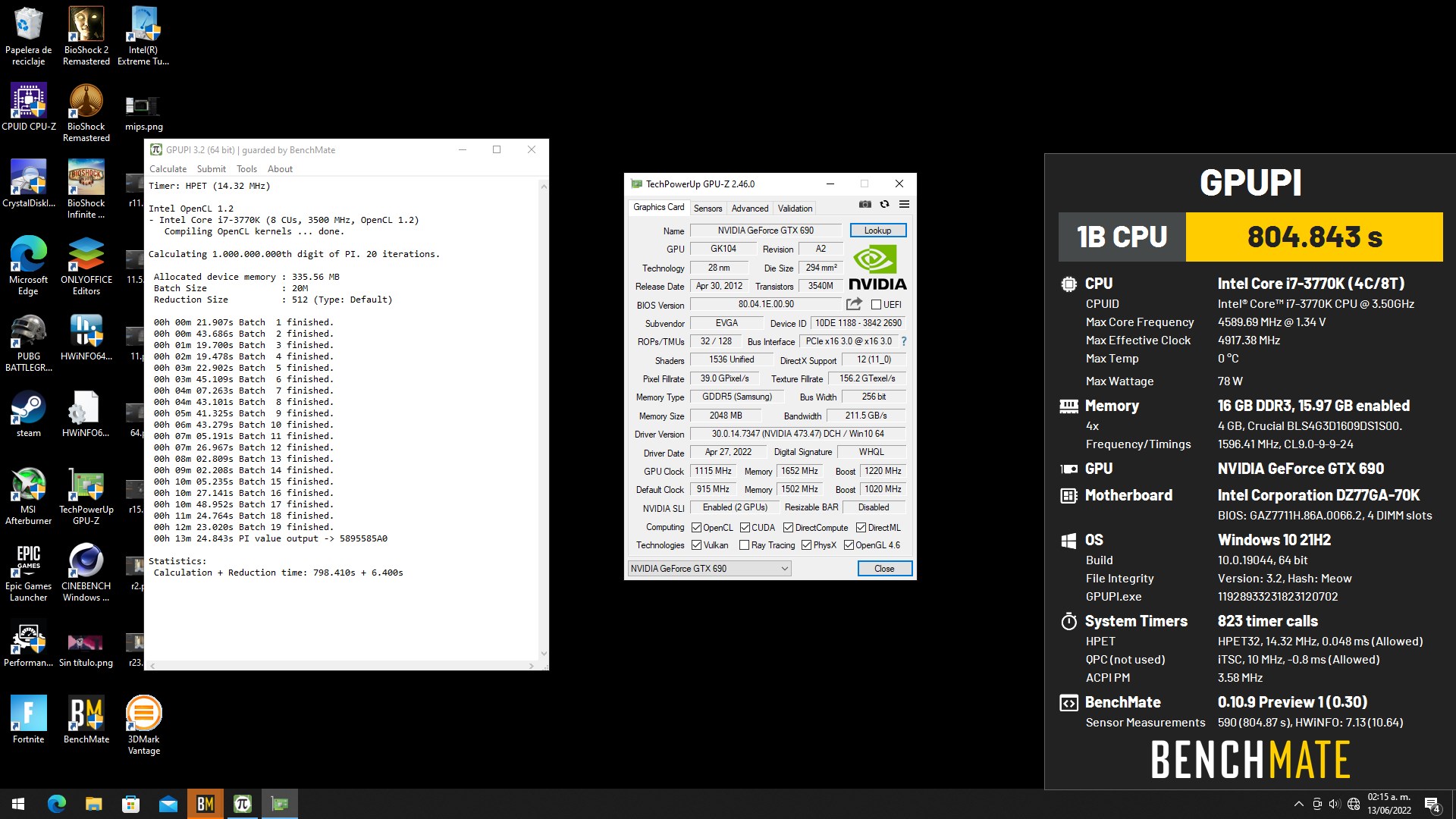Click the Close button in GPU-Z

tap(884, 569)
